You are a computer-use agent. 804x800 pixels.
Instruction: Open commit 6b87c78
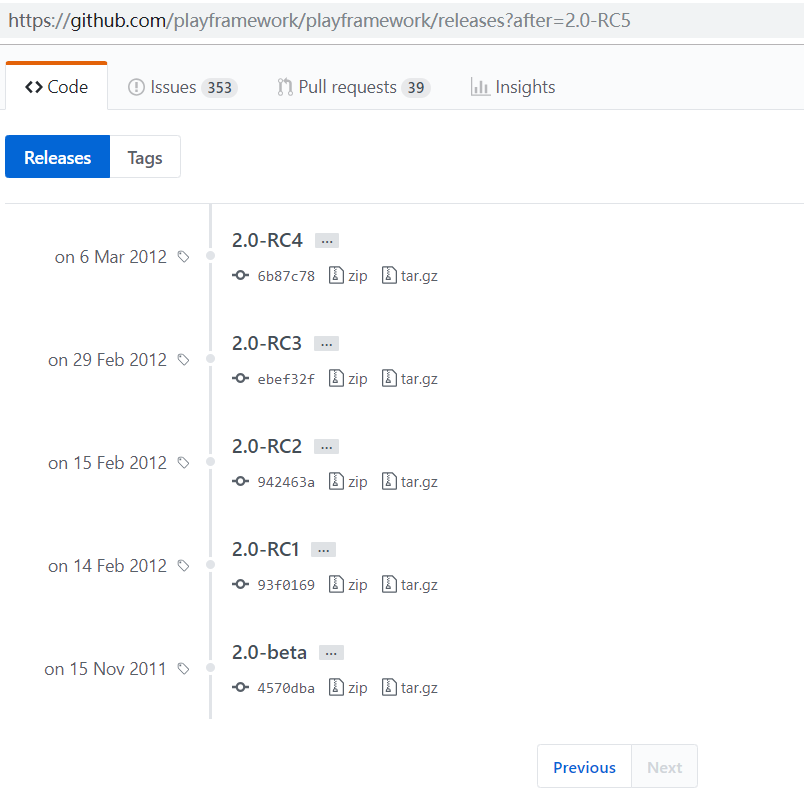point(286,276)
